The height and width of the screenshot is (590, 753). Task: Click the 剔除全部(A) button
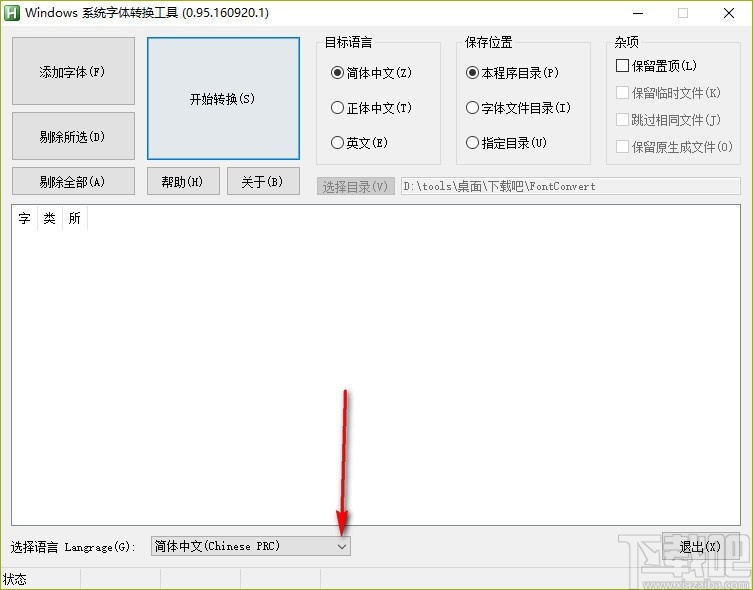point(73,181)
